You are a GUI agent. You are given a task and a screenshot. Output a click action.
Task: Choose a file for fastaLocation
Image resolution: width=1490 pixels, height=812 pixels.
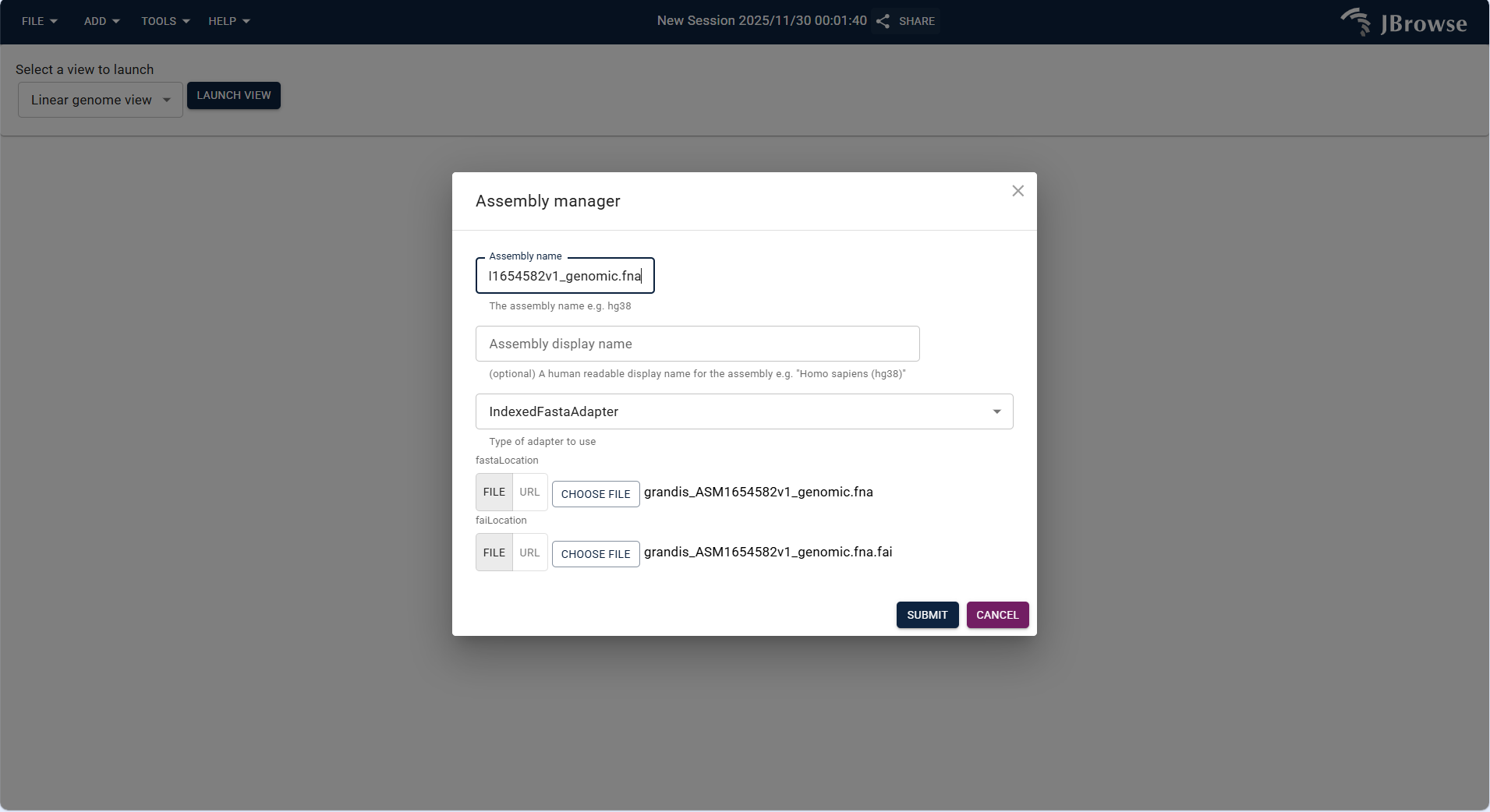[595, 493]
